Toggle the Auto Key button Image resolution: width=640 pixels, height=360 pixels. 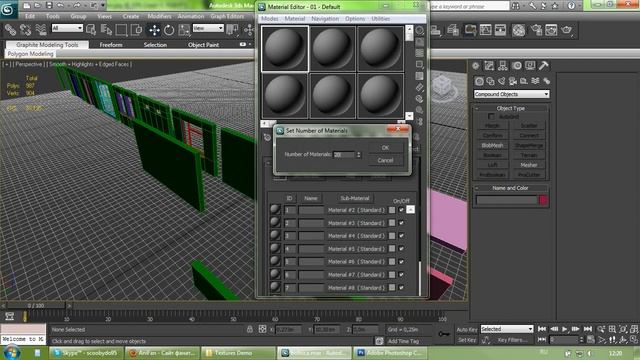[x=467, y=329]
